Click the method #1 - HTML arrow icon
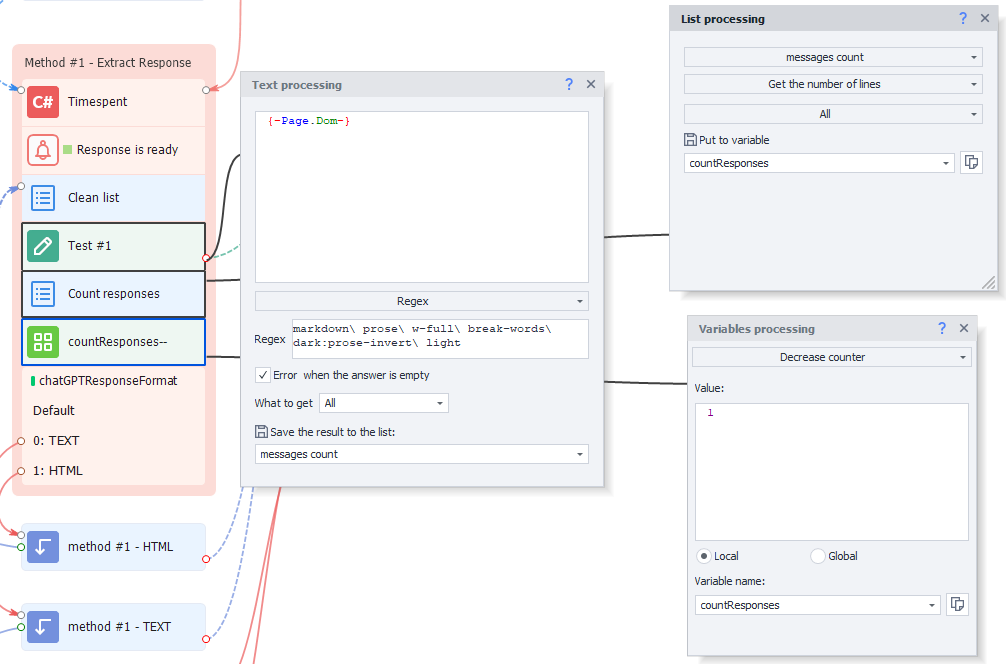Image resolution: width=1006 pixels, height=664 pixels. pos(43,547)
